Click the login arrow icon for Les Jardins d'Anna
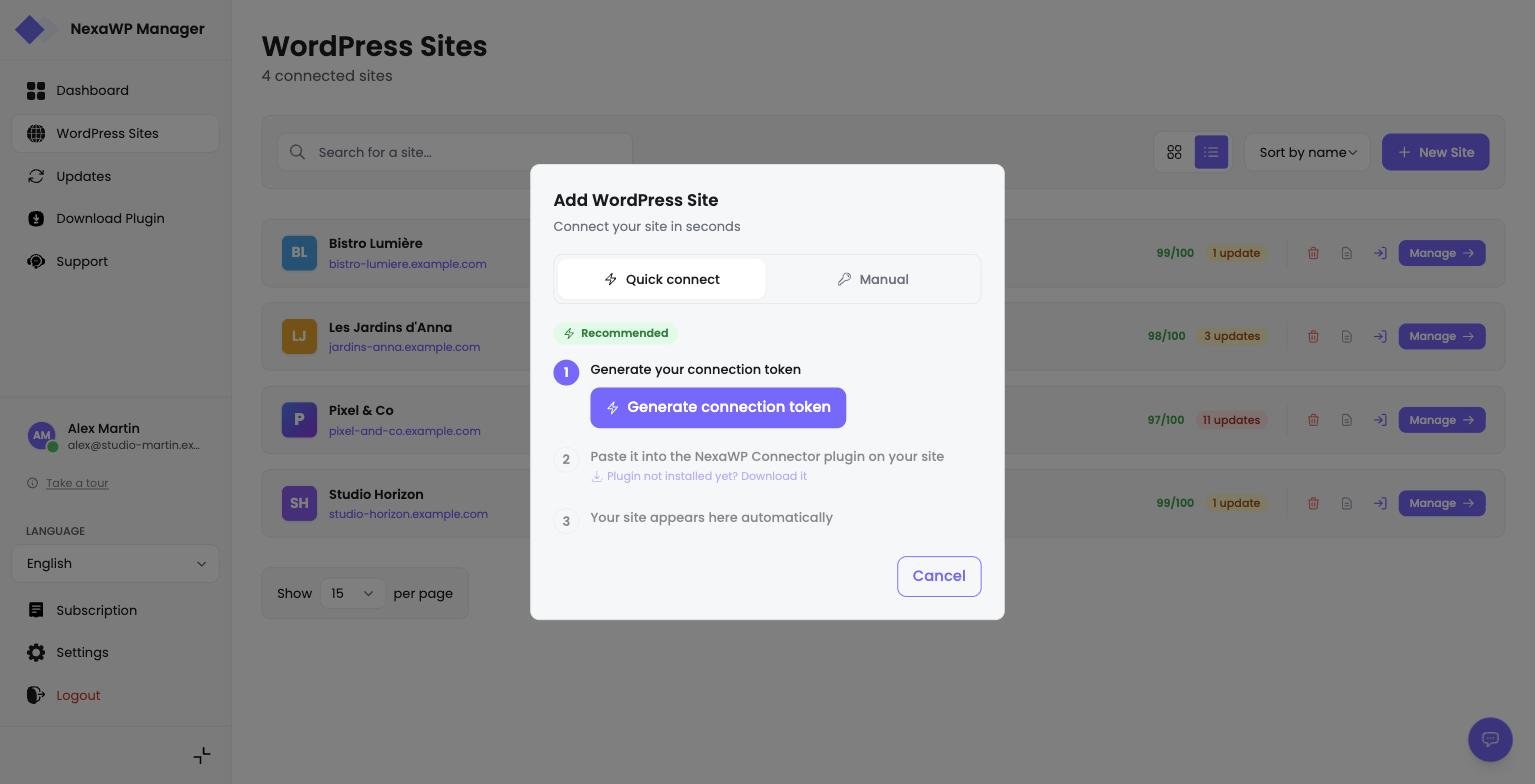The image size is (1535, 784). click(x=1380, y=336)
